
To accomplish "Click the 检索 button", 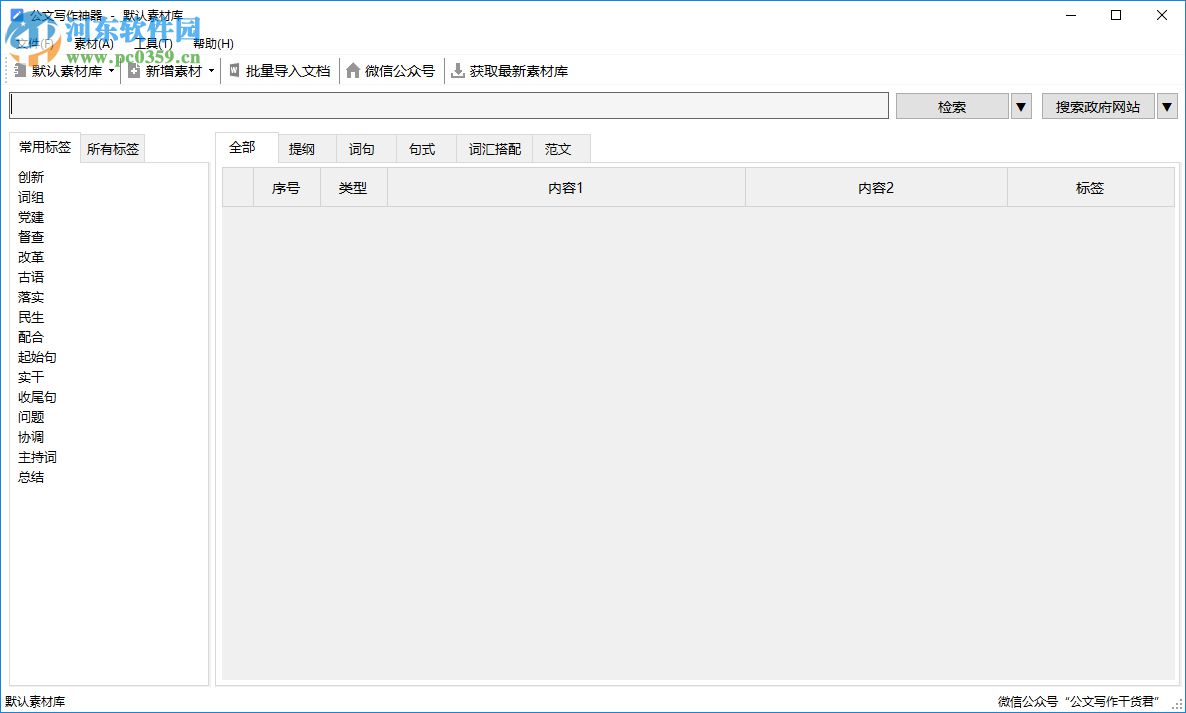I will [x=952, y=107].
